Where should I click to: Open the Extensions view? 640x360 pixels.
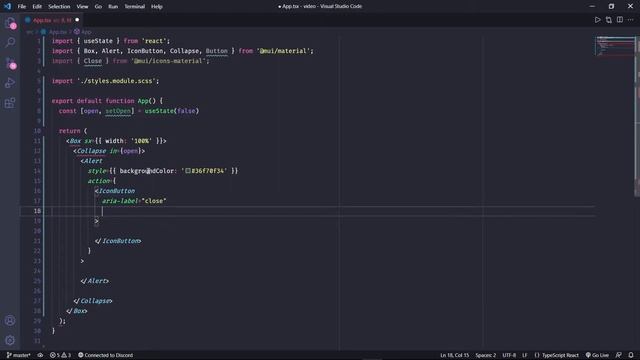tap(10, 102)
